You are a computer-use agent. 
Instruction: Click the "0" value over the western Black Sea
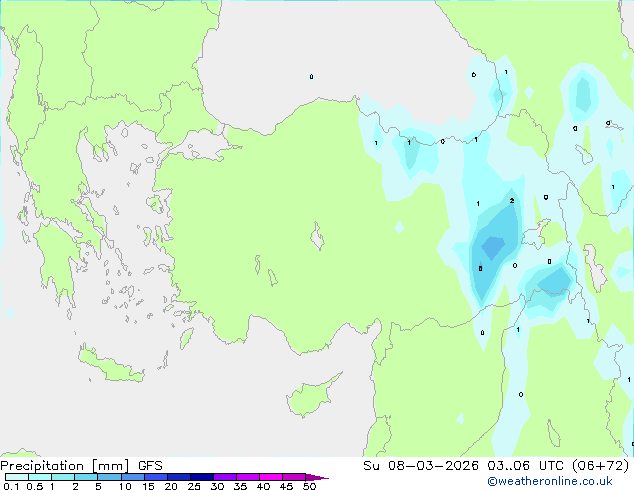[311, 76]
